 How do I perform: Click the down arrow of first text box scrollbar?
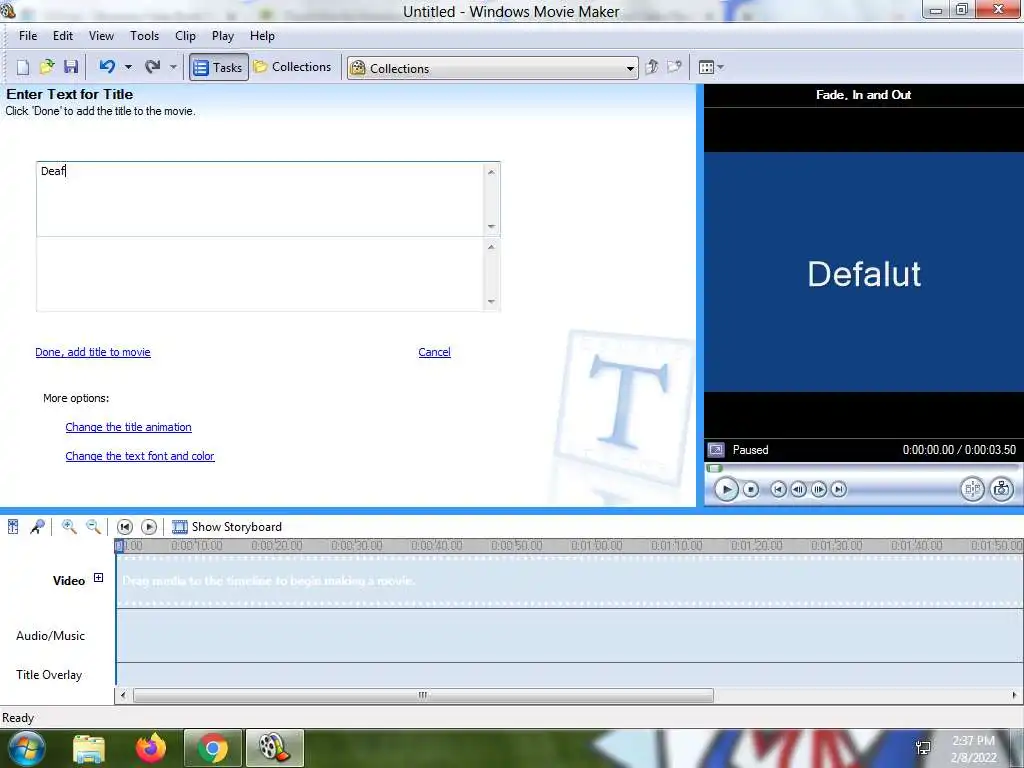[491, 227]
